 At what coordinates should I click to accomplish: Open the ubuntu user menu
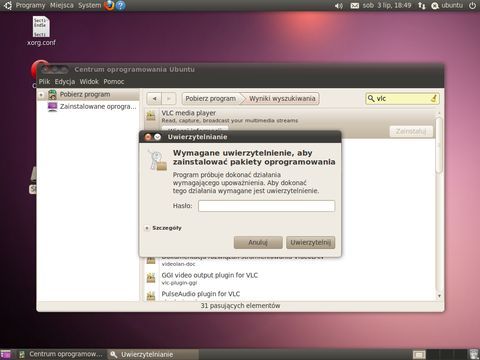coord(447,5)
